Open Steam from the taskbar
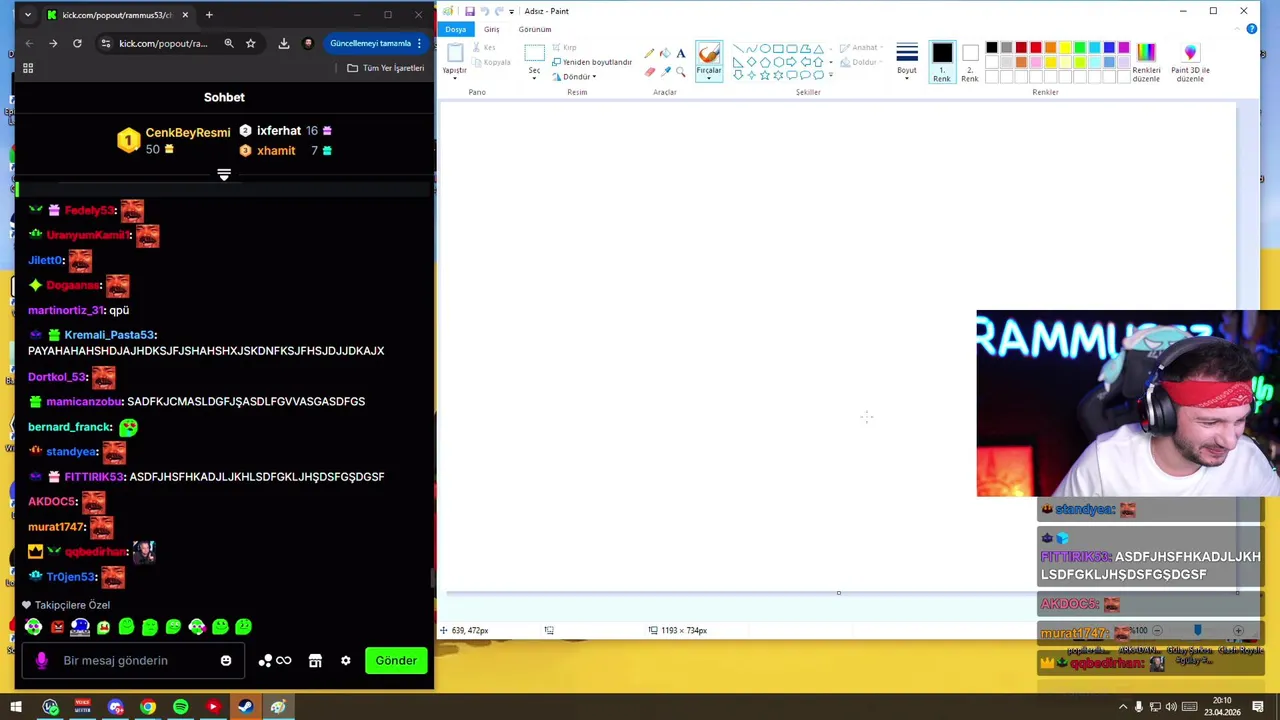Image resolution: width=1280 pixels, height=720 pixels. [x=245, y=707]
